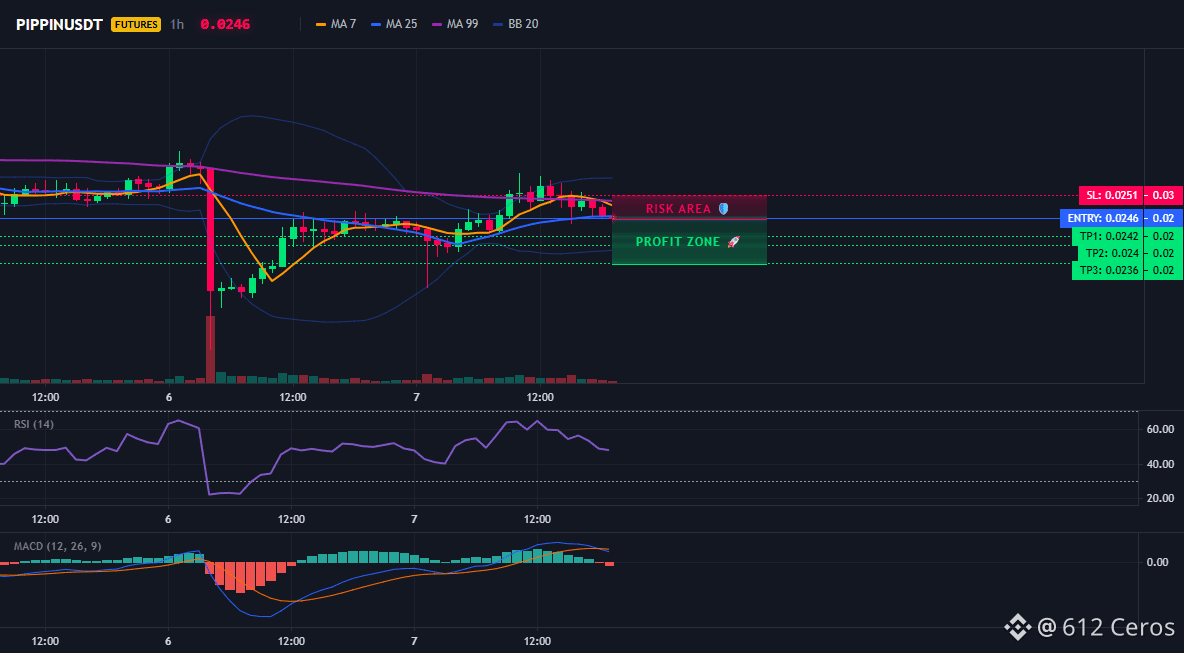
Task: Click the orange MA 7 legend marker
Action: (x=321, y=24)
